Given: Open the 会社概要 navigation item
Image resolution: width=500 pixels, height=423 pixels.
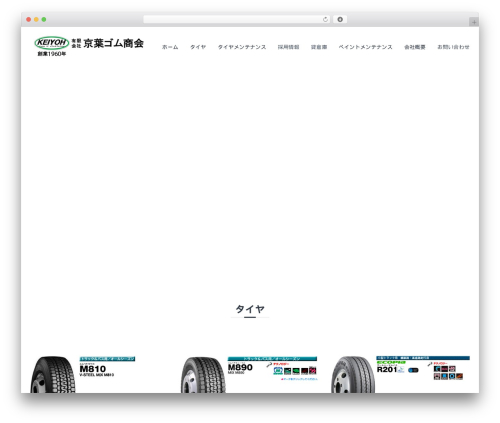Looking at the screenshot, I should (x=415, y=47).
